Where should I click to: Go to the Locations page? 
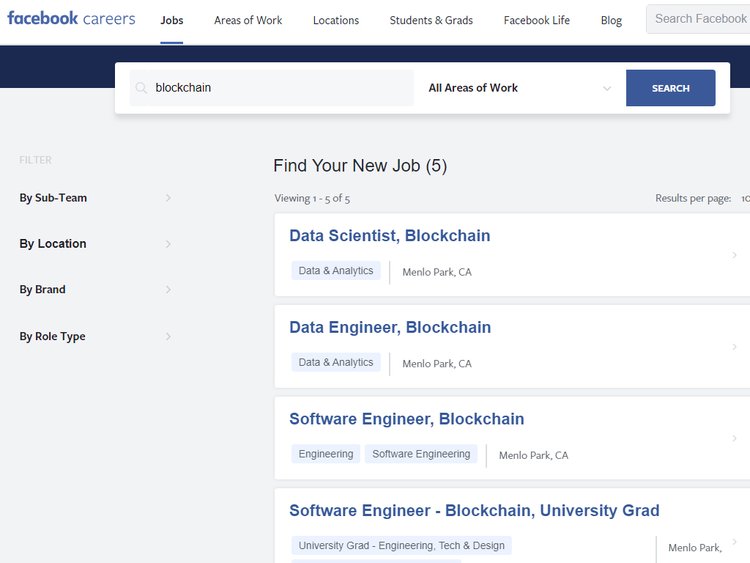click(x=336, y=21)
